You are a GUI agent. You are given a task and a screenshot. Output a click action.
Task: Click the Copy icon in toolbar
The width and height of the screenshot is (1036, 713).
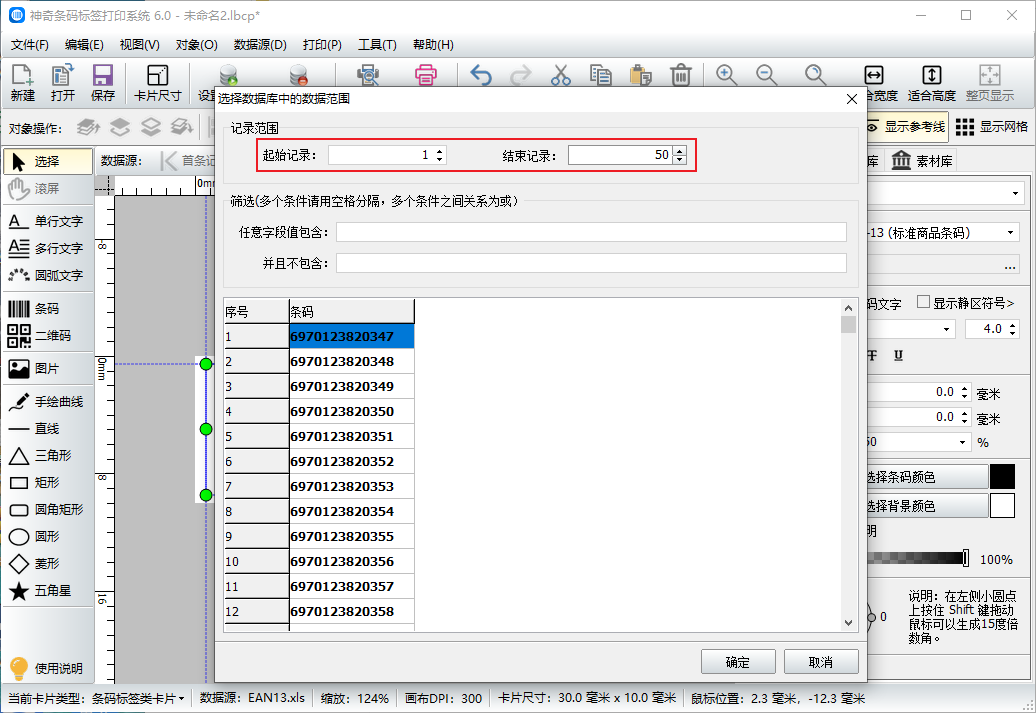[x=601, y=75]
